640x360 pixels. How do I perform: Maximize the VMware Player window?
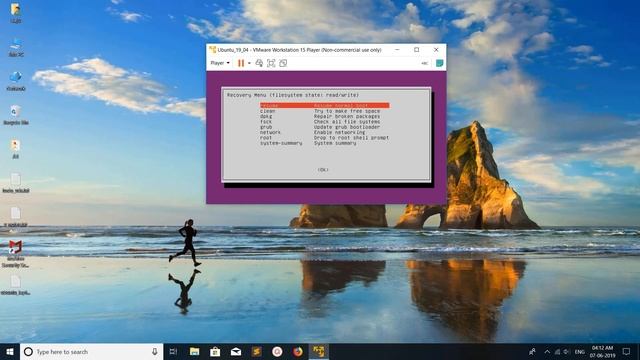click(416, 50)
